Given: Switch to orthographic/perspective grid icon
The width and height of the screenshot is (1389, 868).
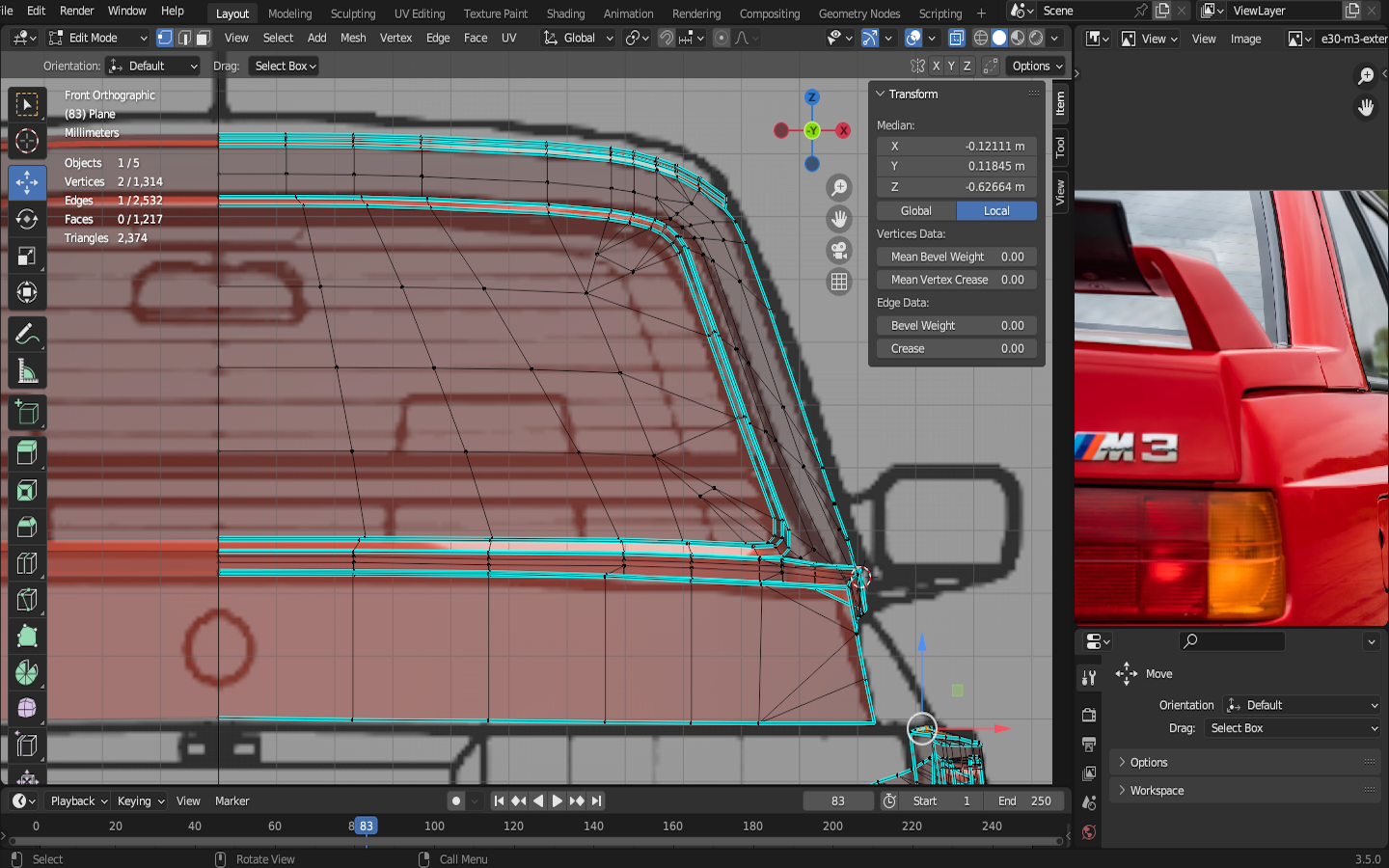Looking at the screenshot, I should coord(839,282).
